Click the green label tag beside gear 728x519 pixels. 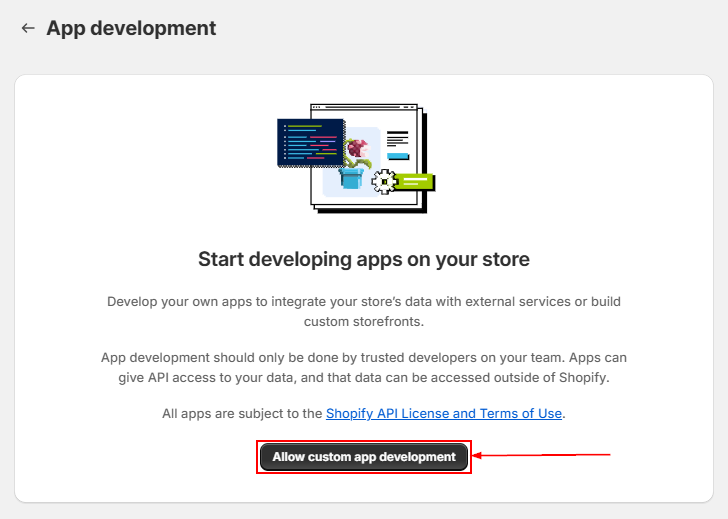pyautogui.click(x=414, y=181)
